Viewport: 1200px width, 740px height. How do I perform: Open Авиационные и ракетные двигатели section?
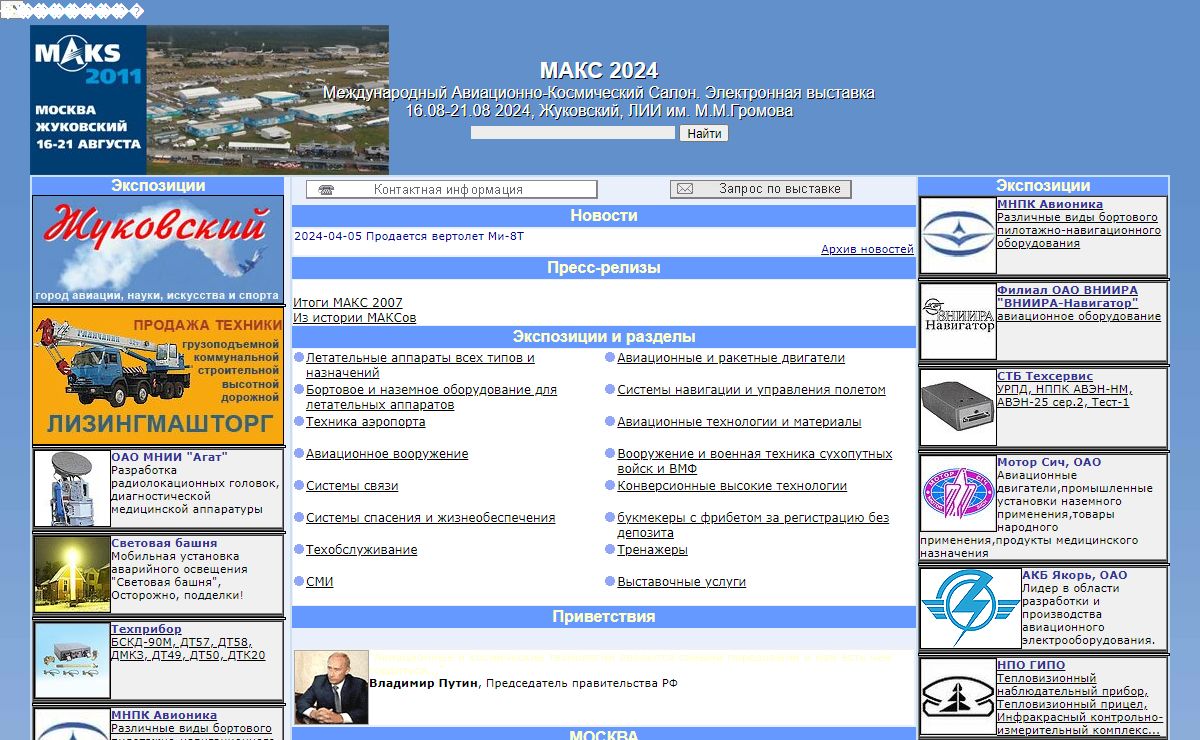731,358
